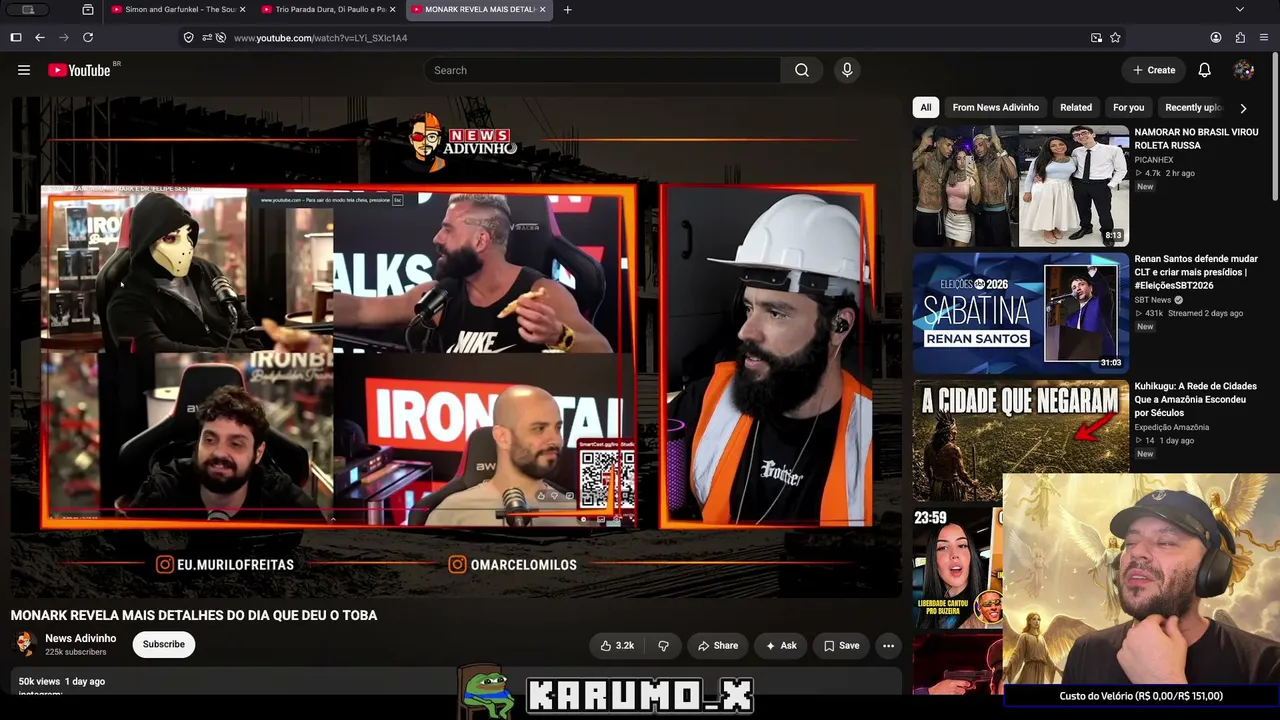Open the browser application menu
Screen dimensions: 1280x720
click(1264, 38)
